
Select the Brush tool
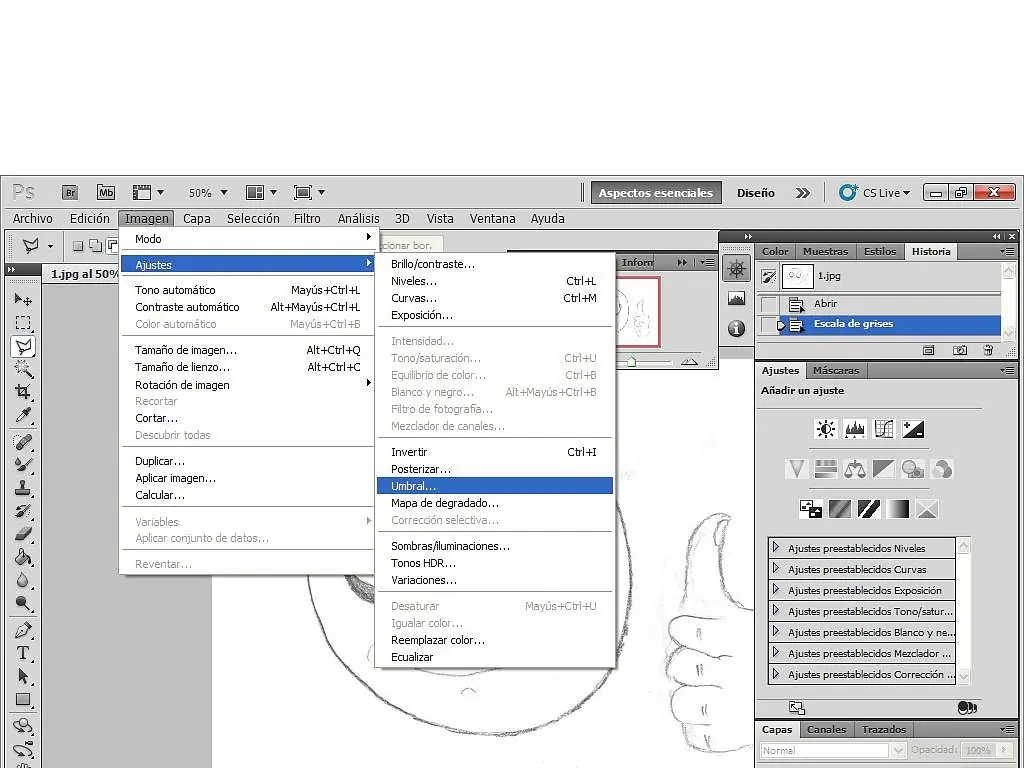23,465
